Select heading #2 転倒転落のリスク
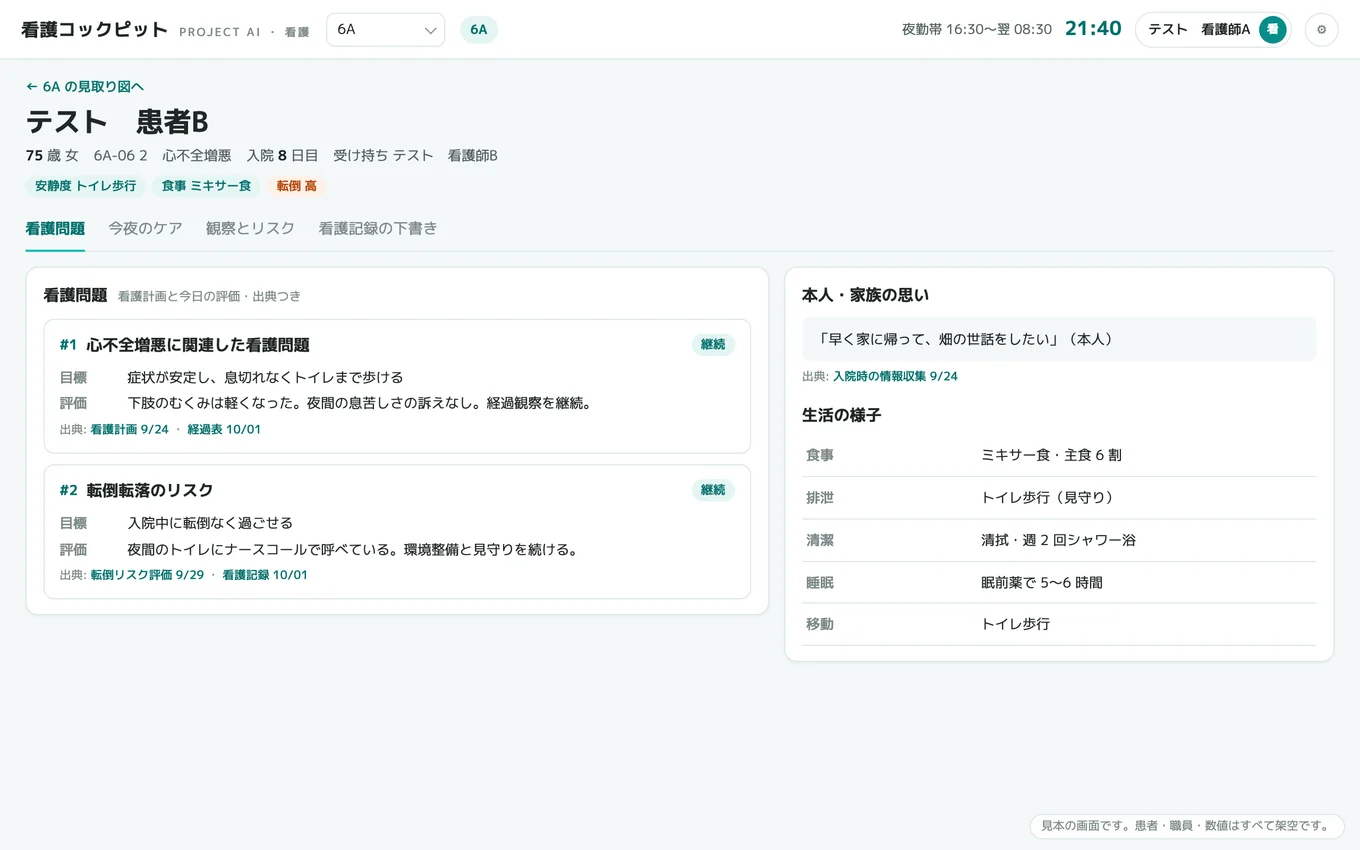Screen dimensions: 1360x850 (137, 491)
